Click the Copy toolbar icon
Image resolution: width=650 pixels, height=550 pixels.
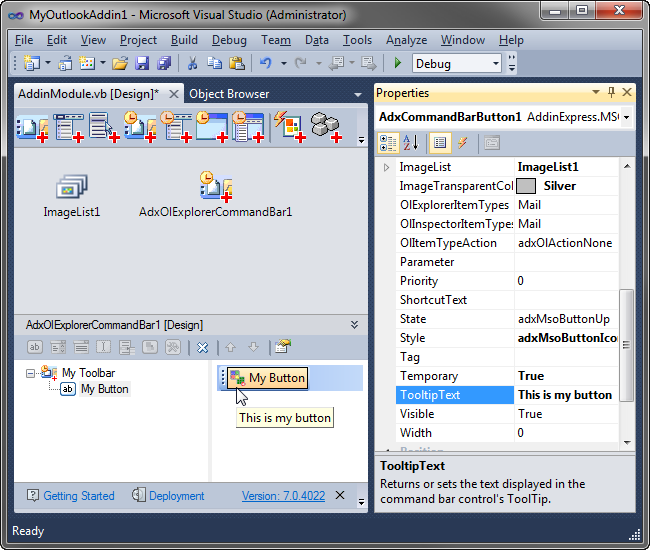pyautogui.click(x=214, y=63)
